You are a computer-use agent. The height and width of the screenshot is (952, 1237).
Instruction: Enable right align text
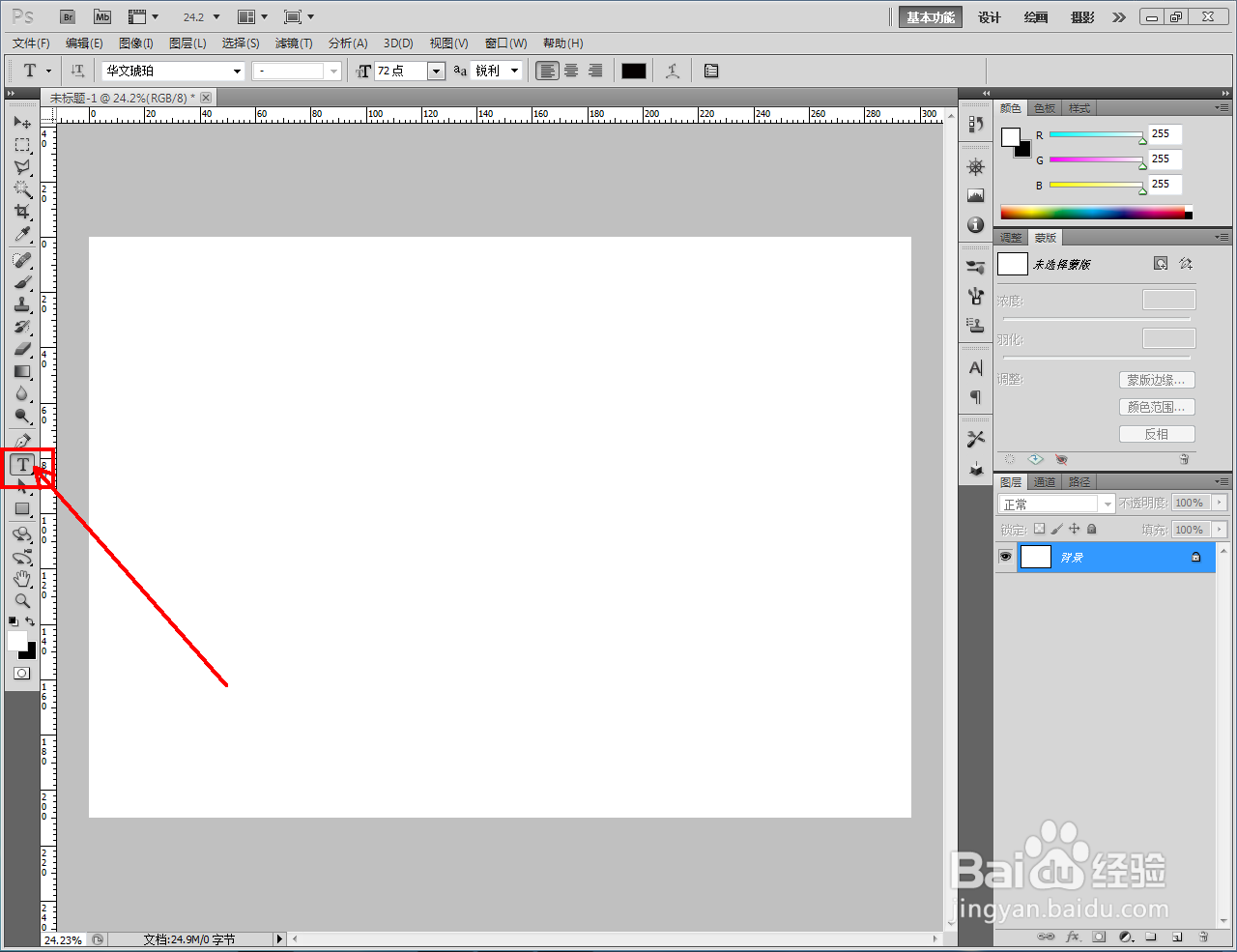click(595, 71)
